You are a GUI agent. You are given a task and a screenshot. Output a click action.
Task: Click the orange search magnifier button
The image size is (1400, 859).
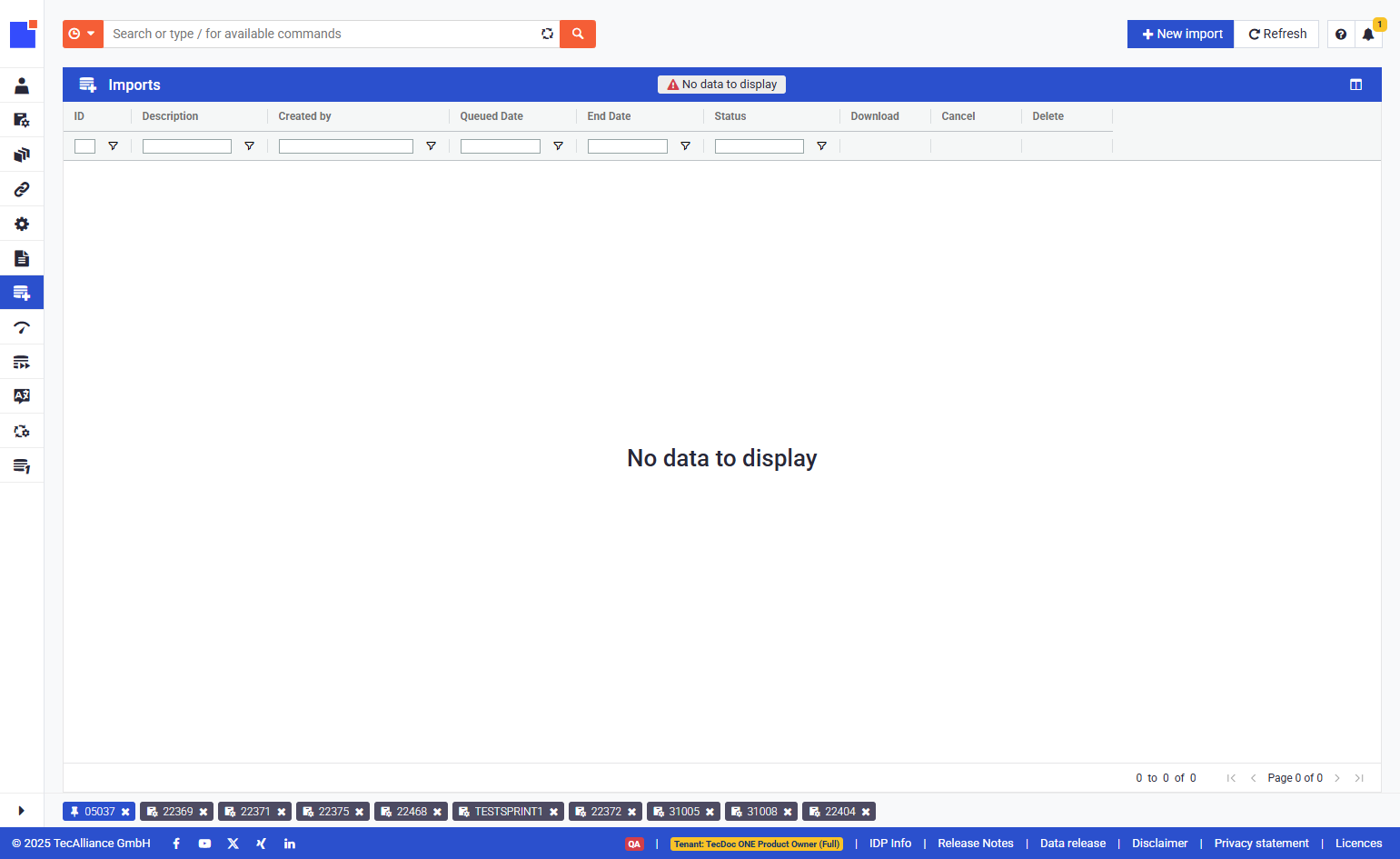point(578,34)
